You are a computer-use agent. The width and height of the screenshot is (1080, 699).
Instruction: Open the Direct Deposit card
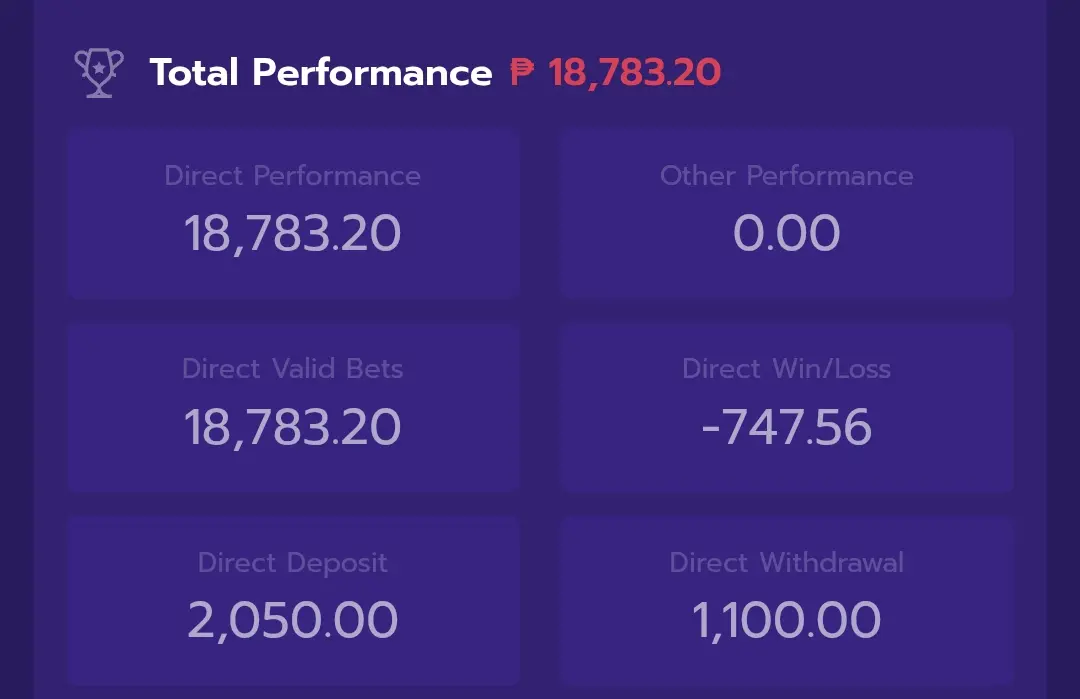[293, 601]
